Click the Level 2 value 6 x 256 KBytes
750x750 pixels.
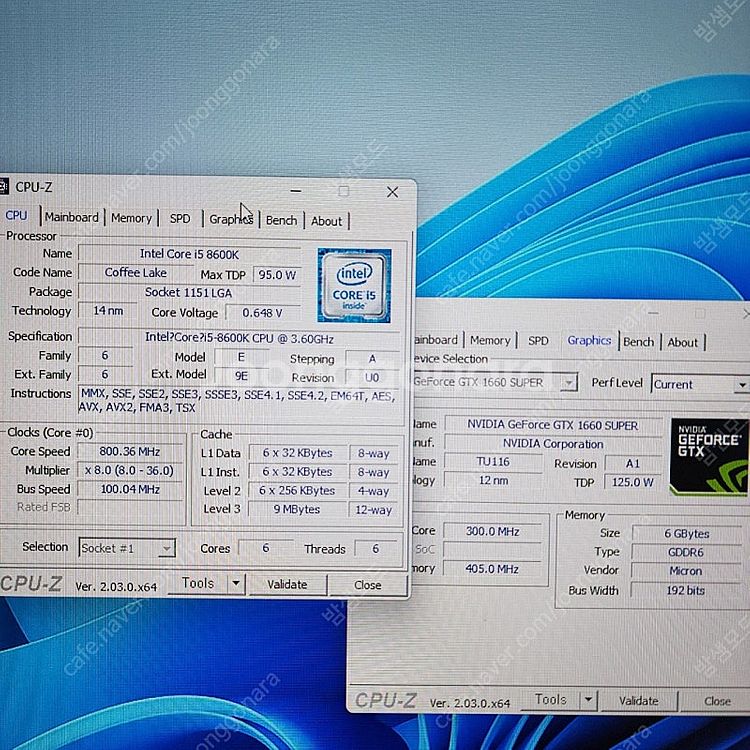[x=297, y=491]
